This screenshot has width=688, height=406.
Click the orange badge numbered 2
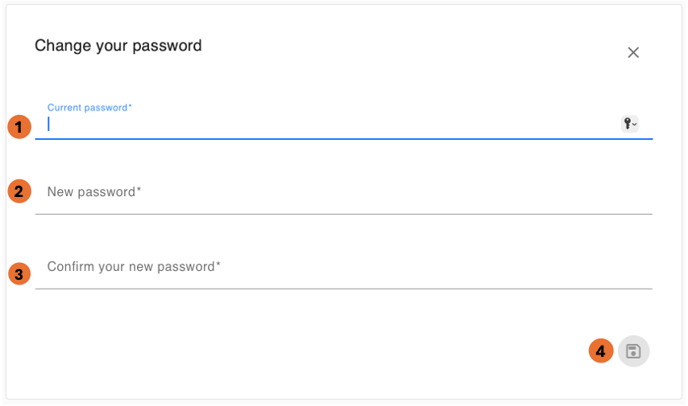click(19, 191)
